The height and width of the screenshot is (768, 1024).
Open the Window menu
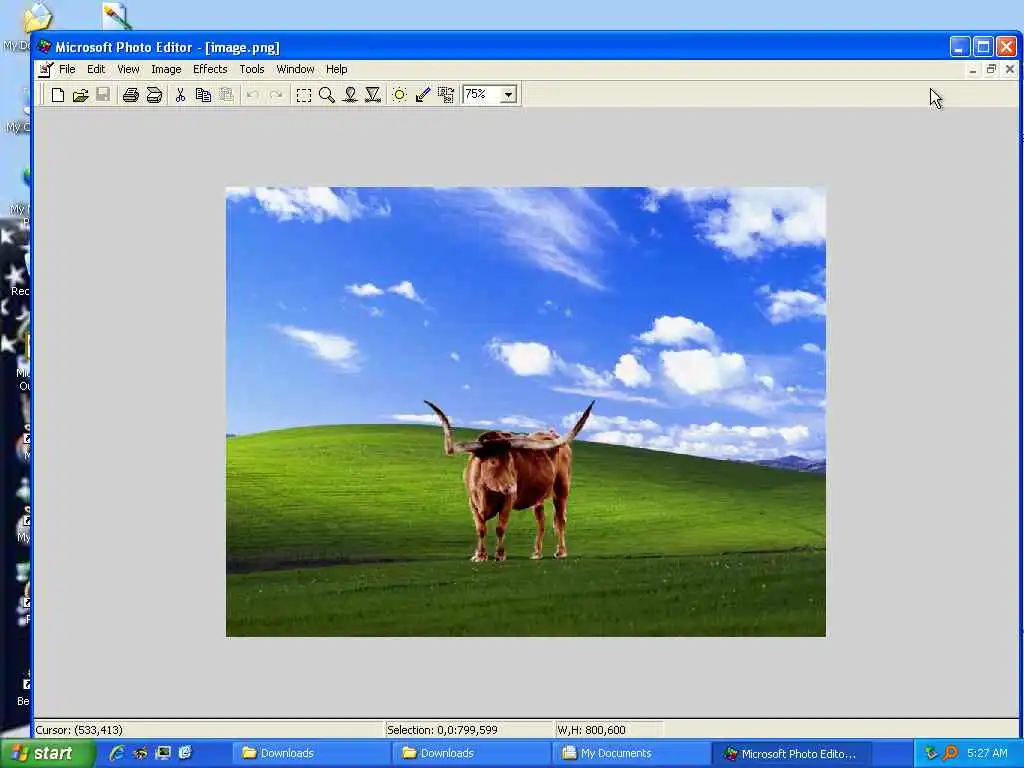pos(295,69)
